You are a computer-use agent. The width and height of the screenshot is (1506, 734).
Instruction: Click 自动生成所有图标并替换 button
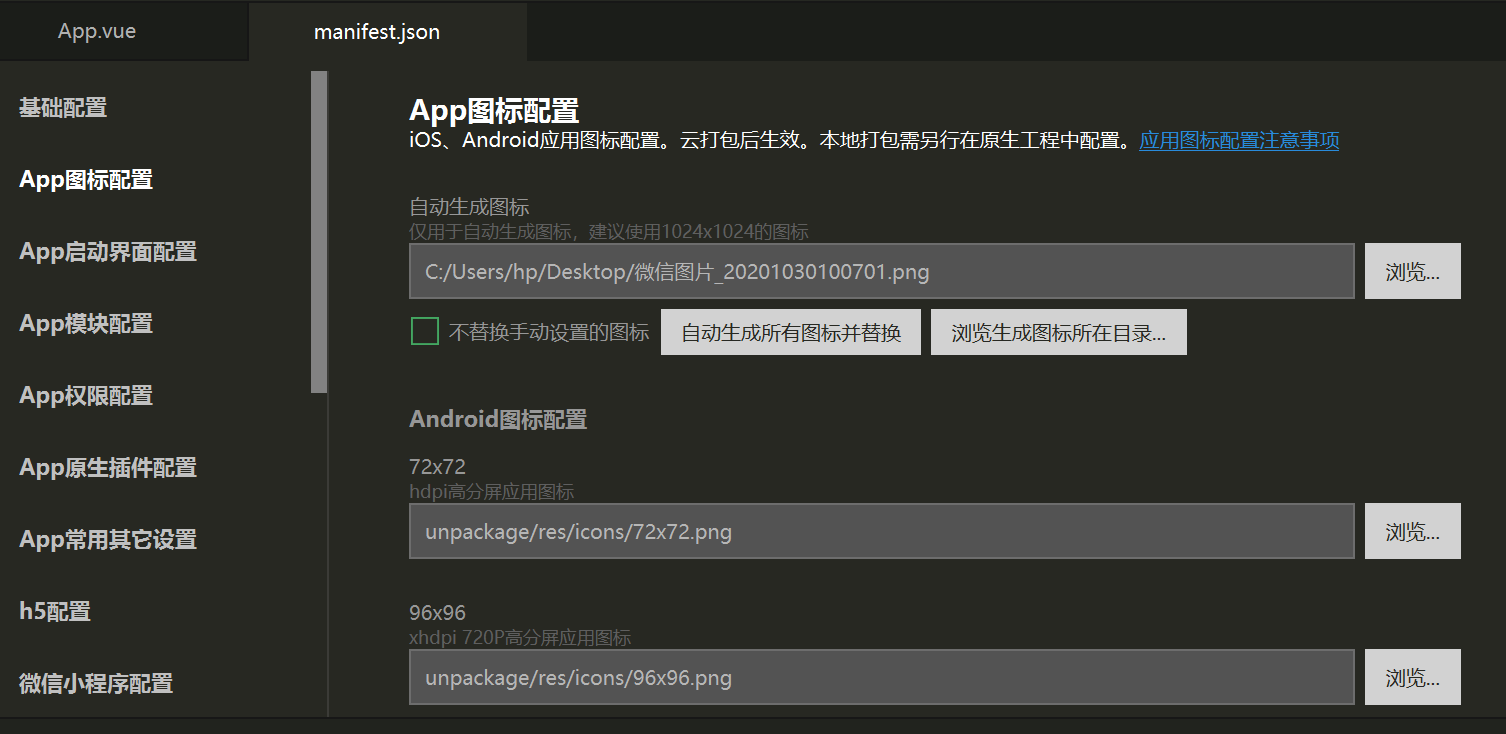(790, 331)
